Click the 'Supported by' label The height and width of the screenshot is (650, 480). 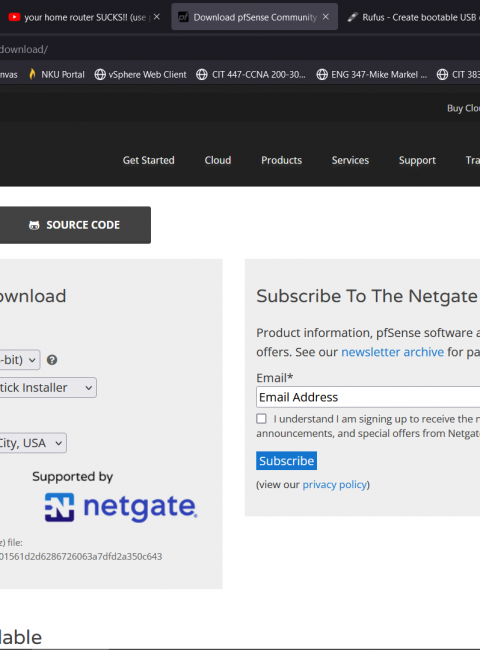(x=73, y=477)
